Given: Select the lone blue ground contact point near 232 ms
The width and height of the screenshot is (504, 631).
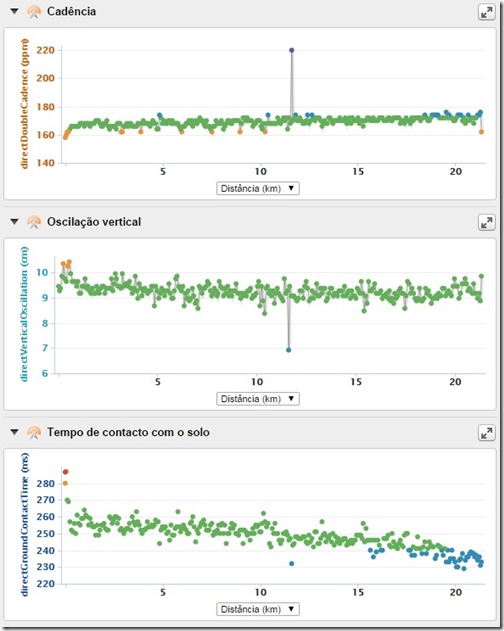Looking at the screenshot, I should [291, 563].
